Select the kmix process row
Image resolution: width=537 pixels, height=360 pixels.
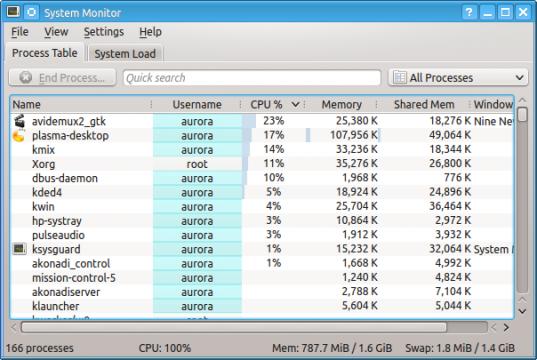tap(262, 150)
